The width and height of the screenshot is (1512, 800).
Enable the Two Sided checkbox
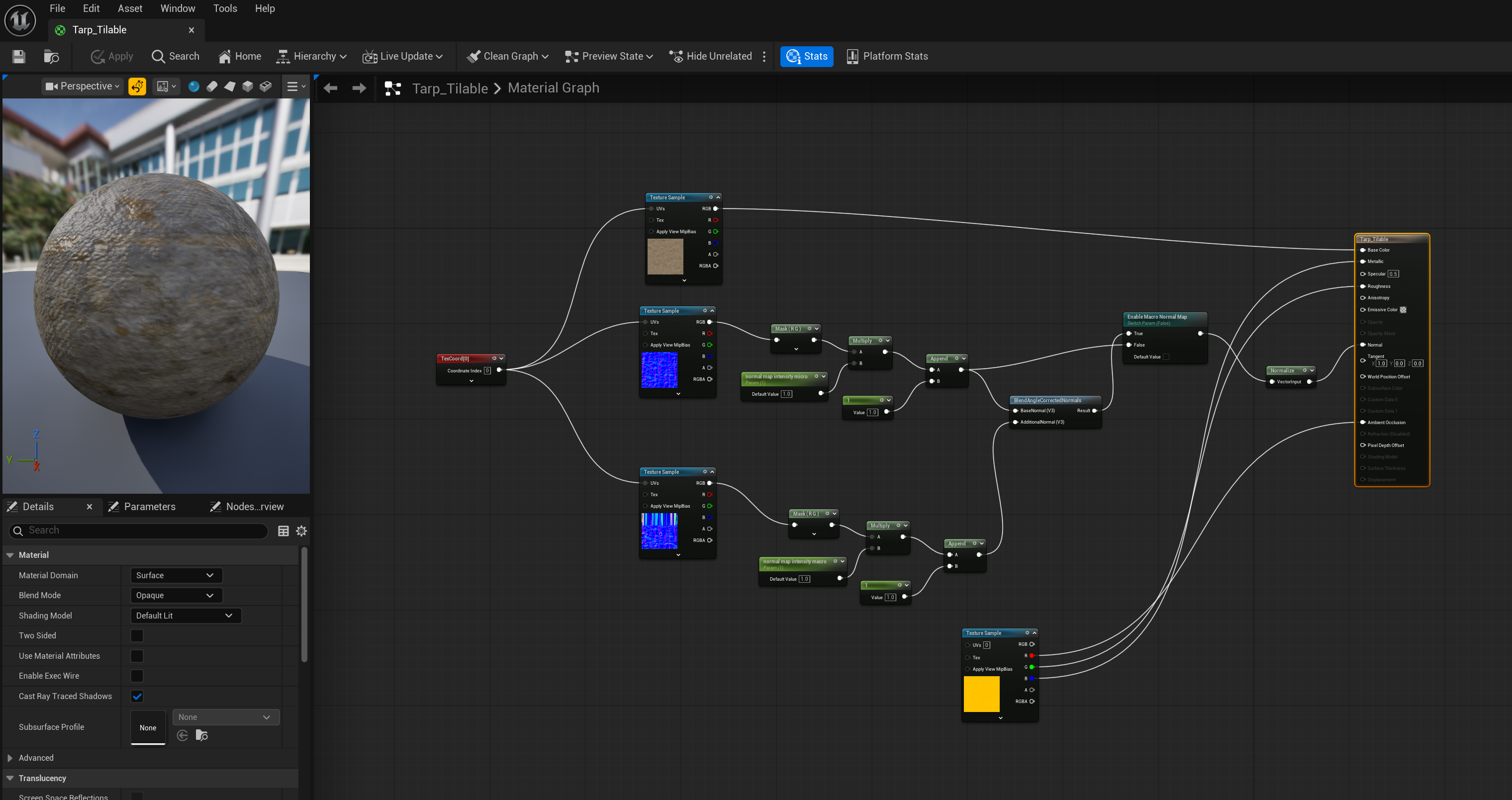point(137,635)
